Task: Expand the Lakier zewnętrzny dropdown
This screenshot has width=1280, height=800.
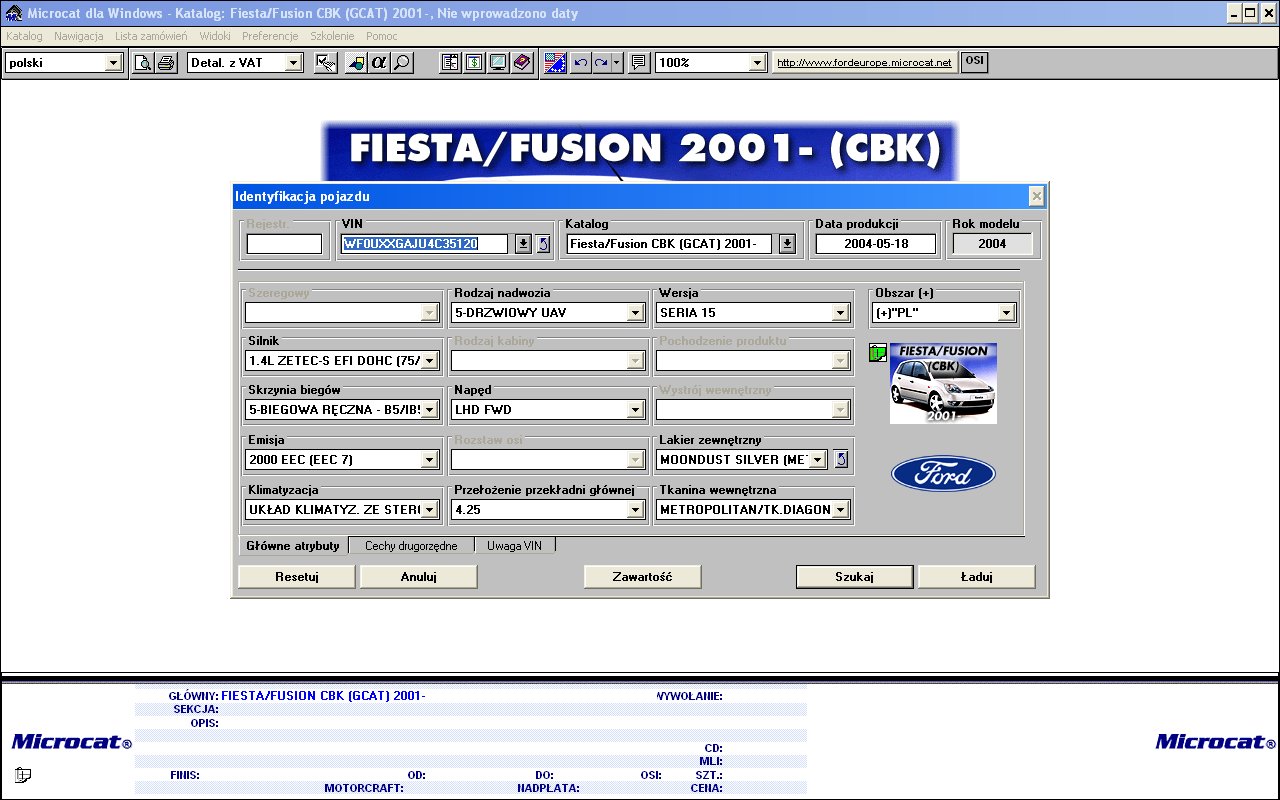Action: coord(817,460)
